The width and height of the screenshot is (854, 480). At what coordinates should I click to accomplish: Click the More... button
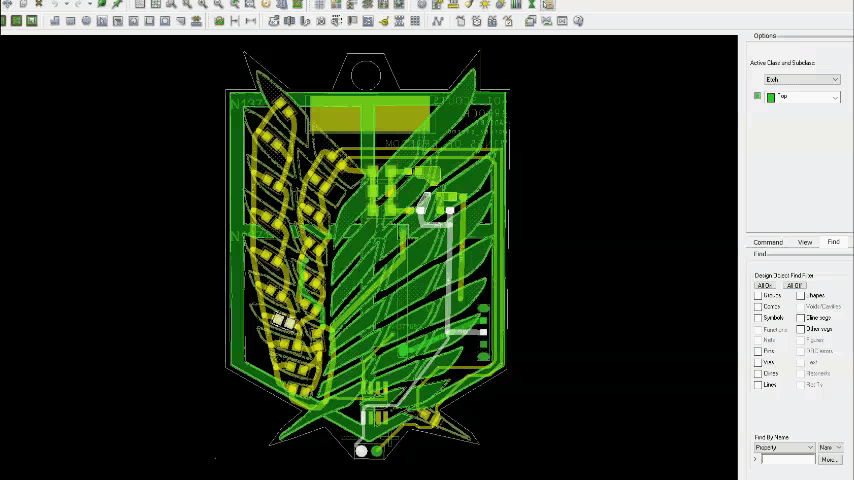829,460
